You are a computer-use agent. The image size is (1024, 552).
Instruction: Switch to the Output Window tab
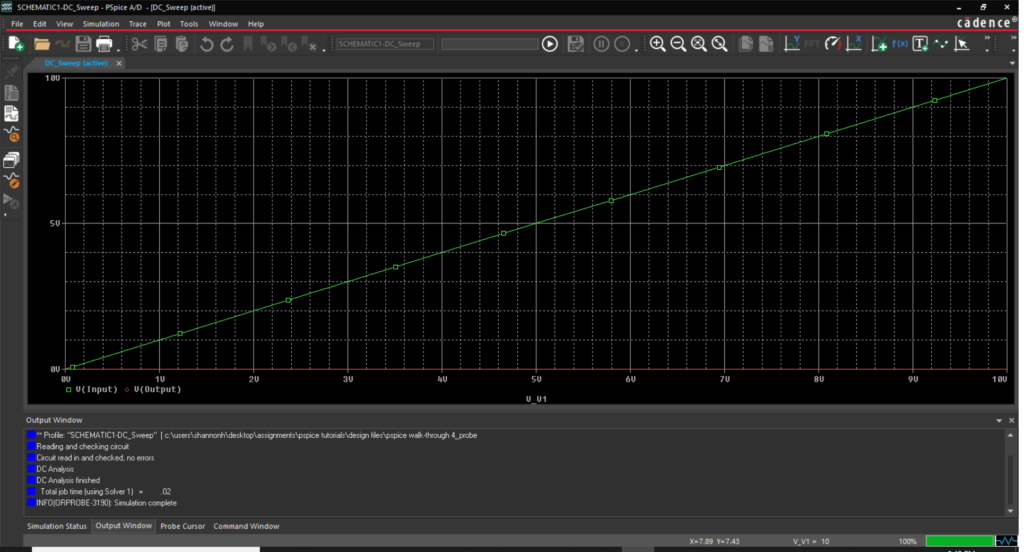123,525
